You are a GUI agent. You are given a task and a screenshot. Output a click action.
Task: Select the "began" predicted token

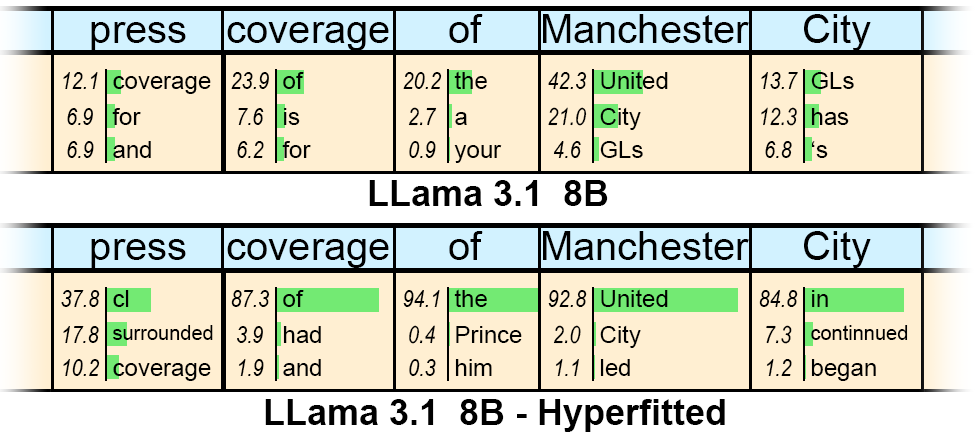(843, 368)
